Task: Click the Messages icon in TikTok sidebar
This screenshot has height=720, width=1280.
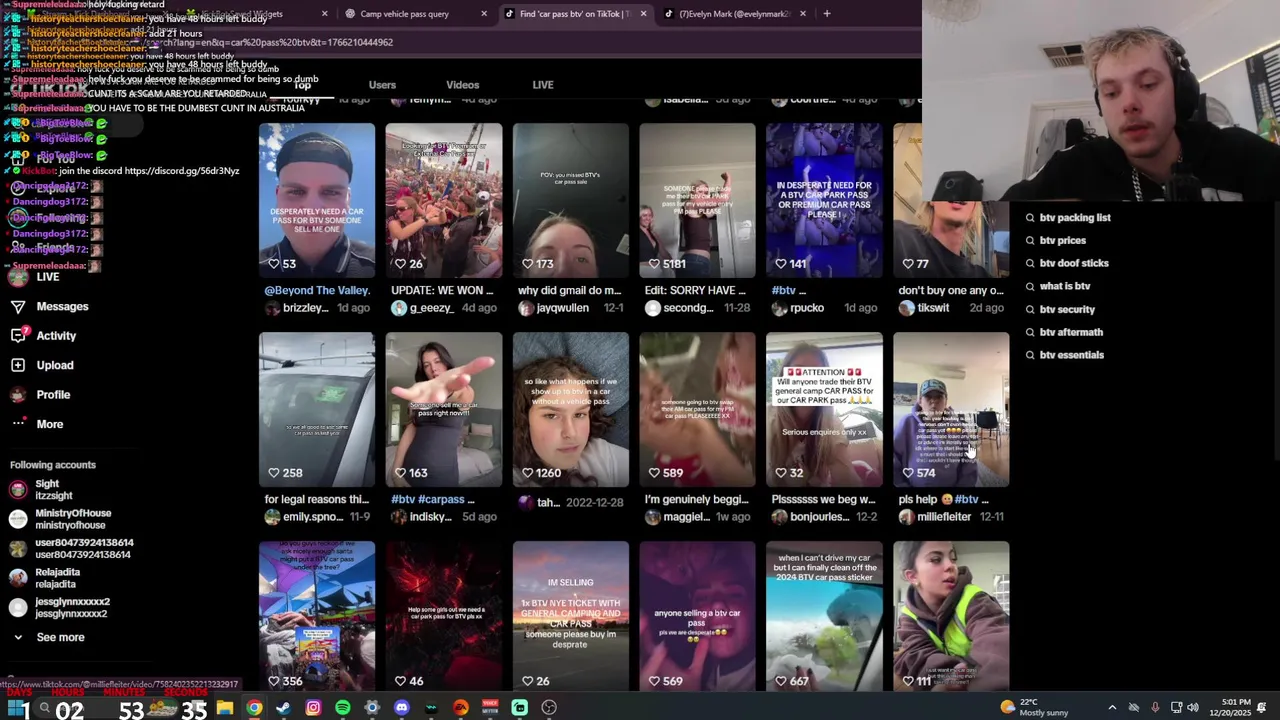Action: [x=18, y=307]
